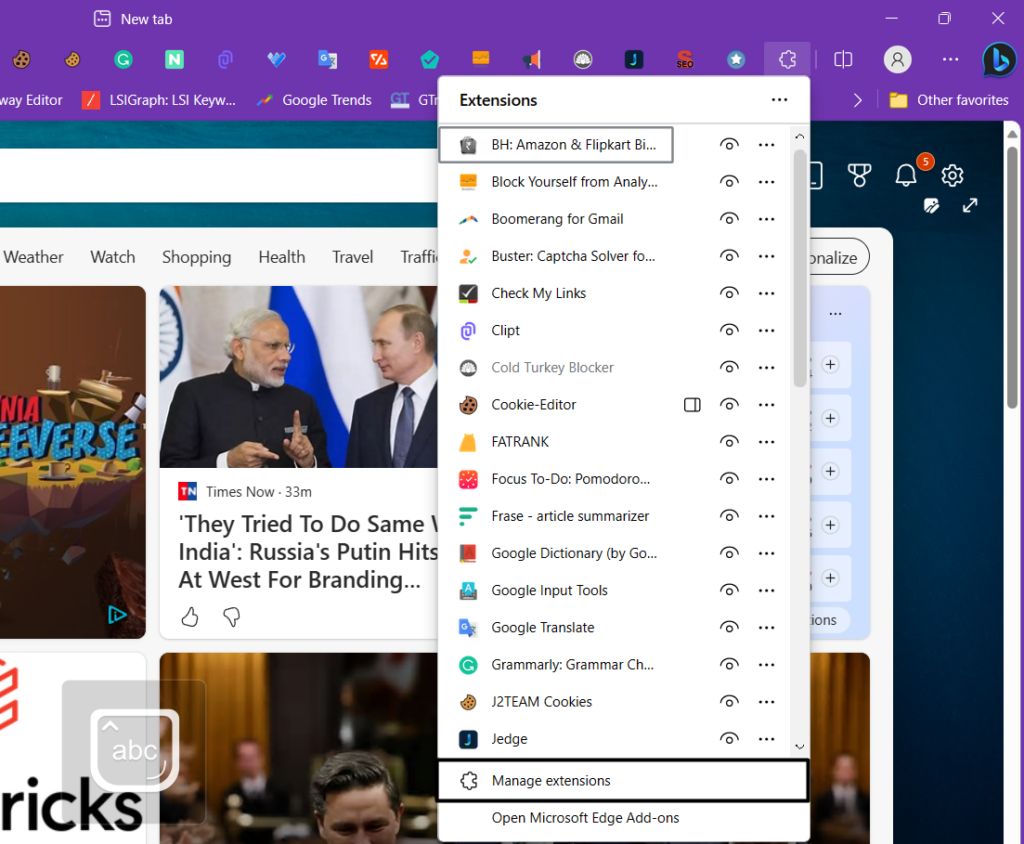The width and height of the screenshot is (1024, 844).
Task: Open the Modi and Putin article thumbnail
Action: coord(298,377)
